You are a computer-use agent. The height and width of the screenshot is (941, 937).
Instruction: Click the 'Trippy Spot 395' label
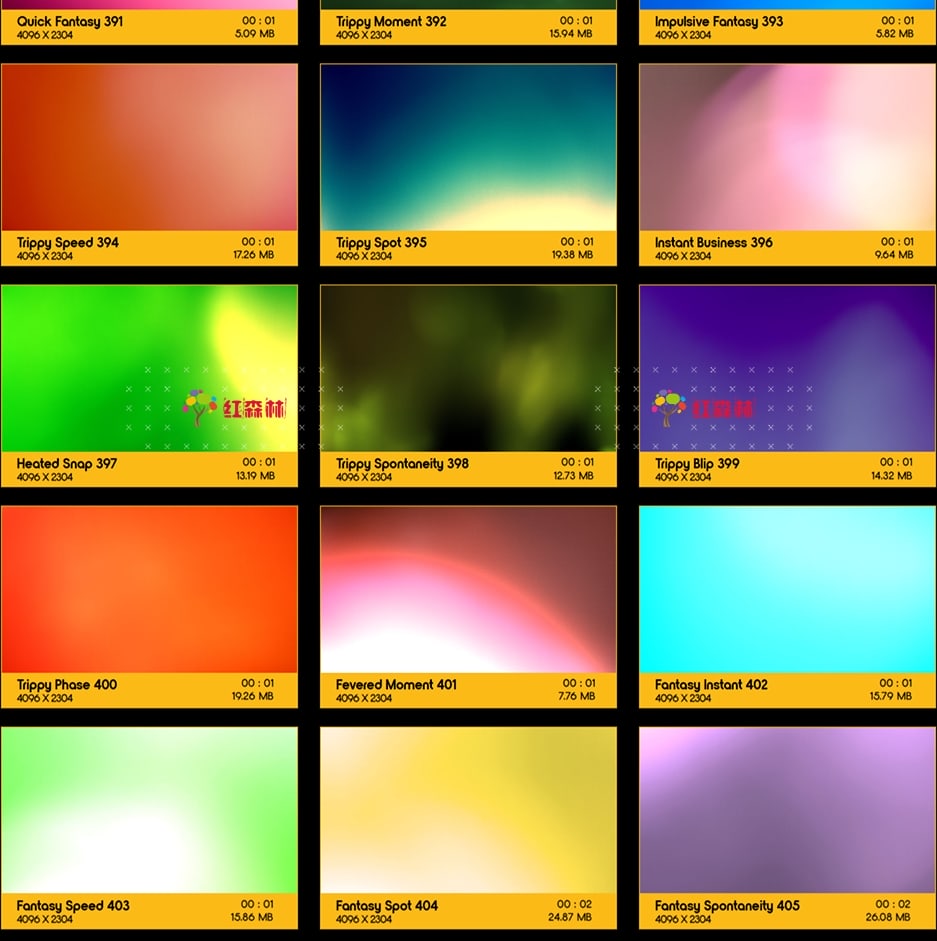pos(381,242)
